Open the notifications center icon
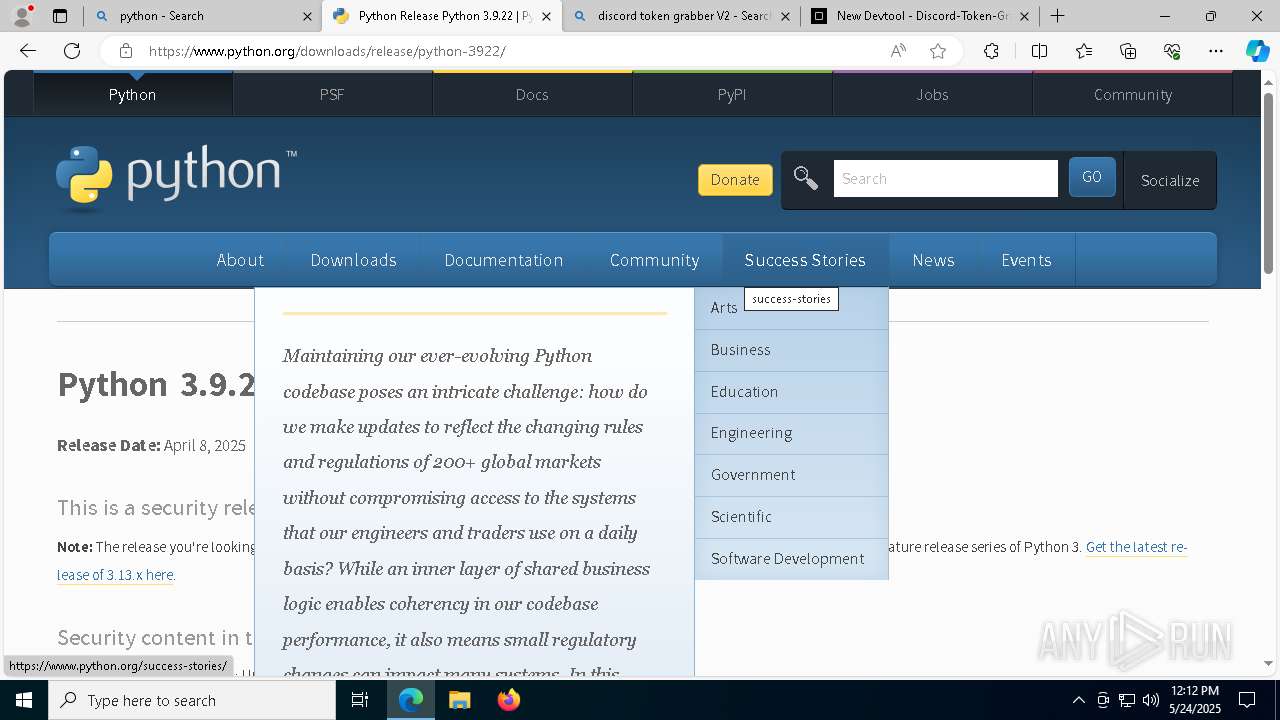Screen dimensions: 1280x720 click(1247, 700)
